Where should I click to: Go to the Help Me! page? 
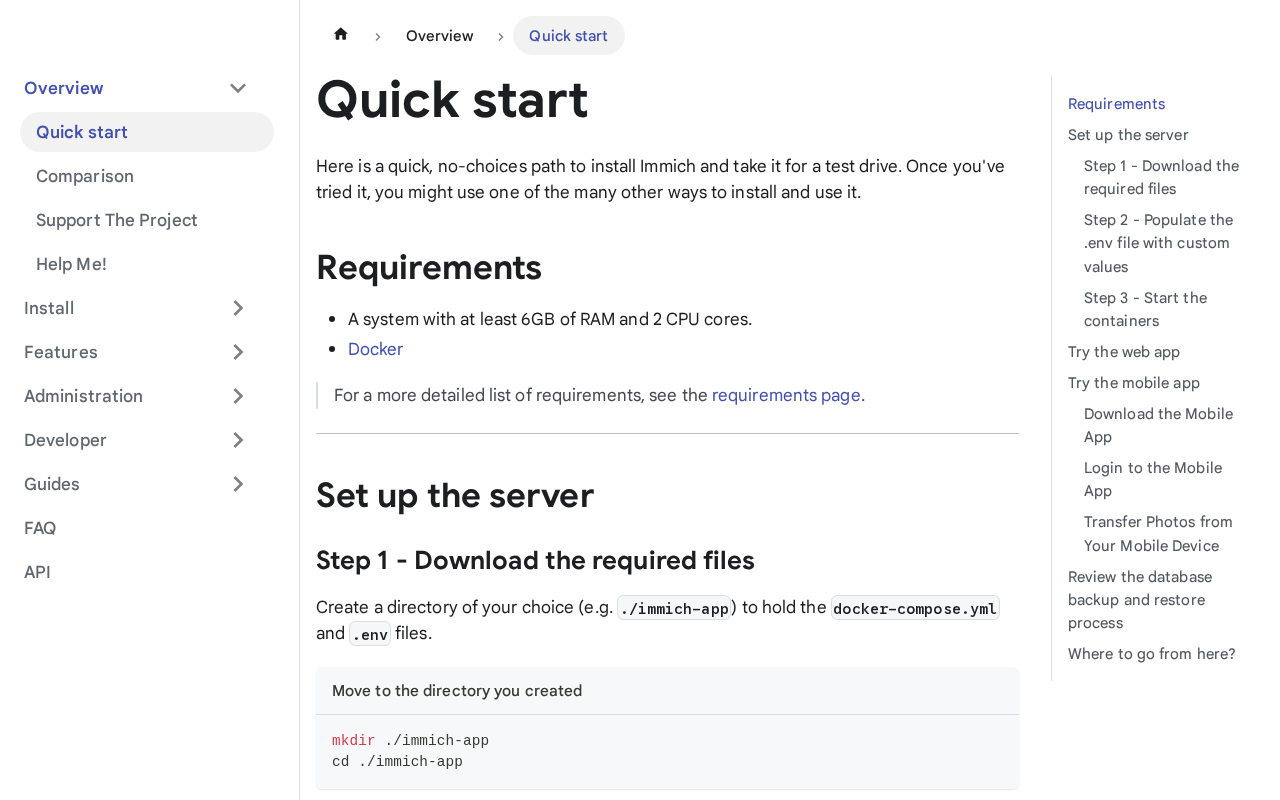point(71,264)
